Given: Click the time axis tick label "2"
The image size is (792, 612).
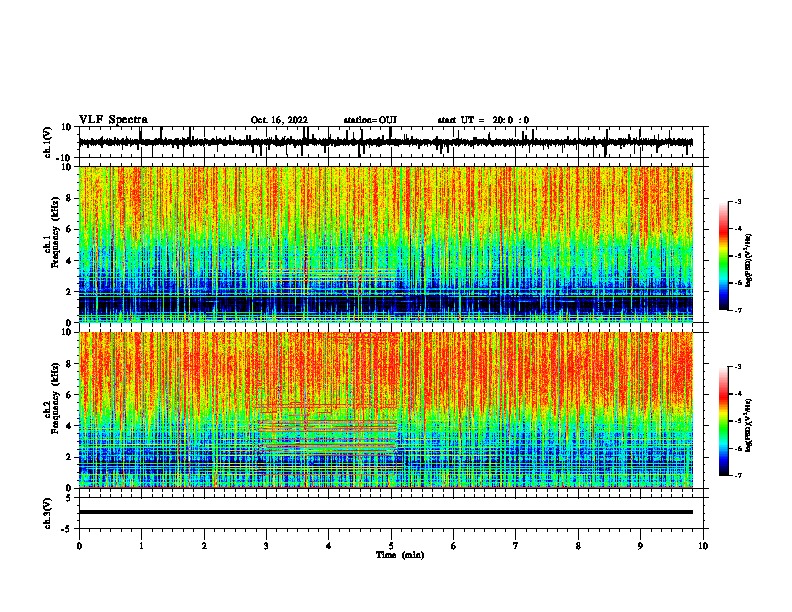Looking at the screenshot, I should coord(204,546).
